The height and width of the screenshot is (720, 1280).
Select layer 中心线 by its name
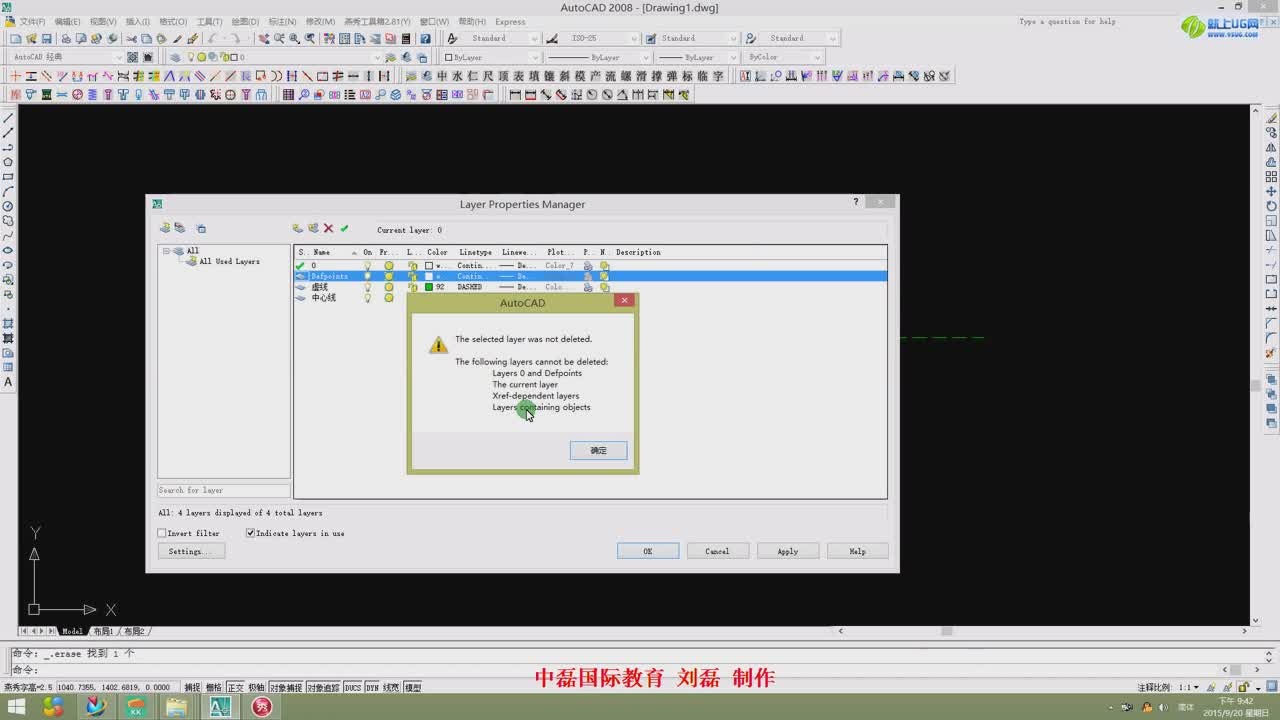pos(324,298)
